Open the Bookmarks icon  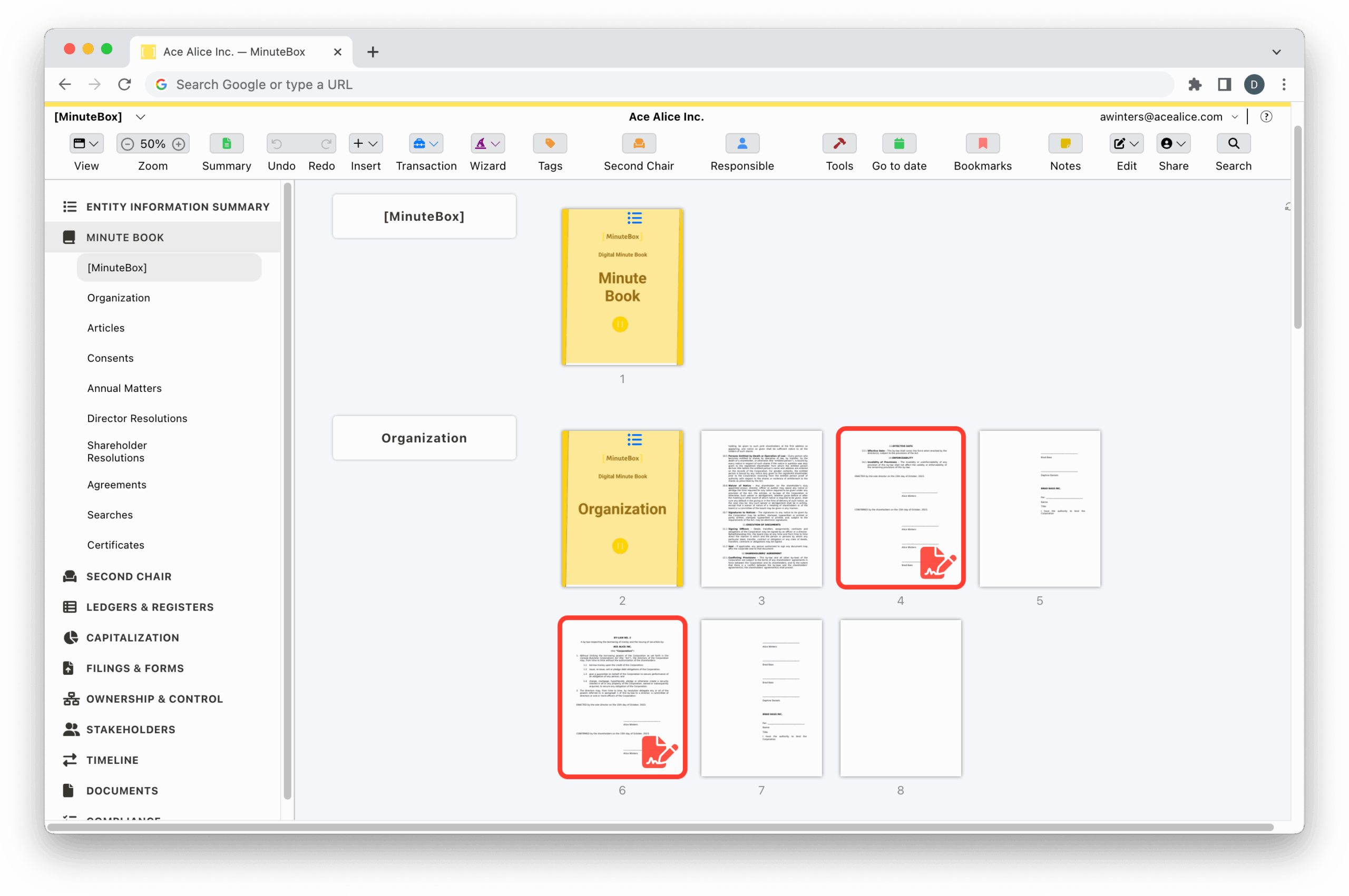pos(982,144)
